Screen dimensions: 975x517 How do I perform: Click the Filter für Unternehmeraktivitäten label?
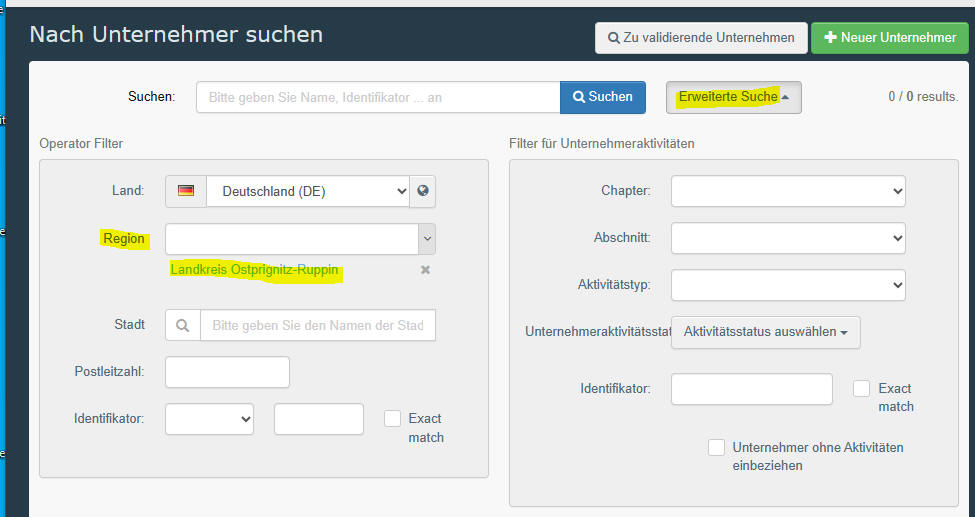(601, 144)
